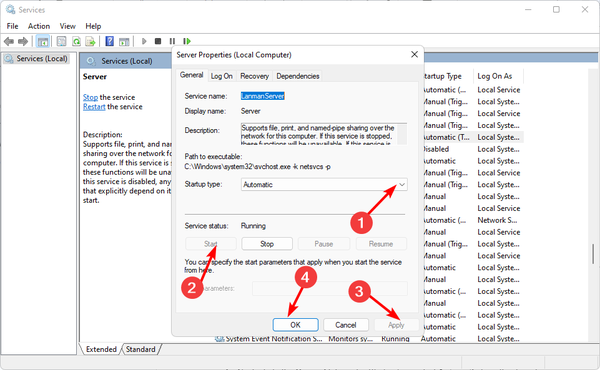This screenshot has width=600, height=370.
Task: Click the Disabled startup type cell
Action: point(436,149)
